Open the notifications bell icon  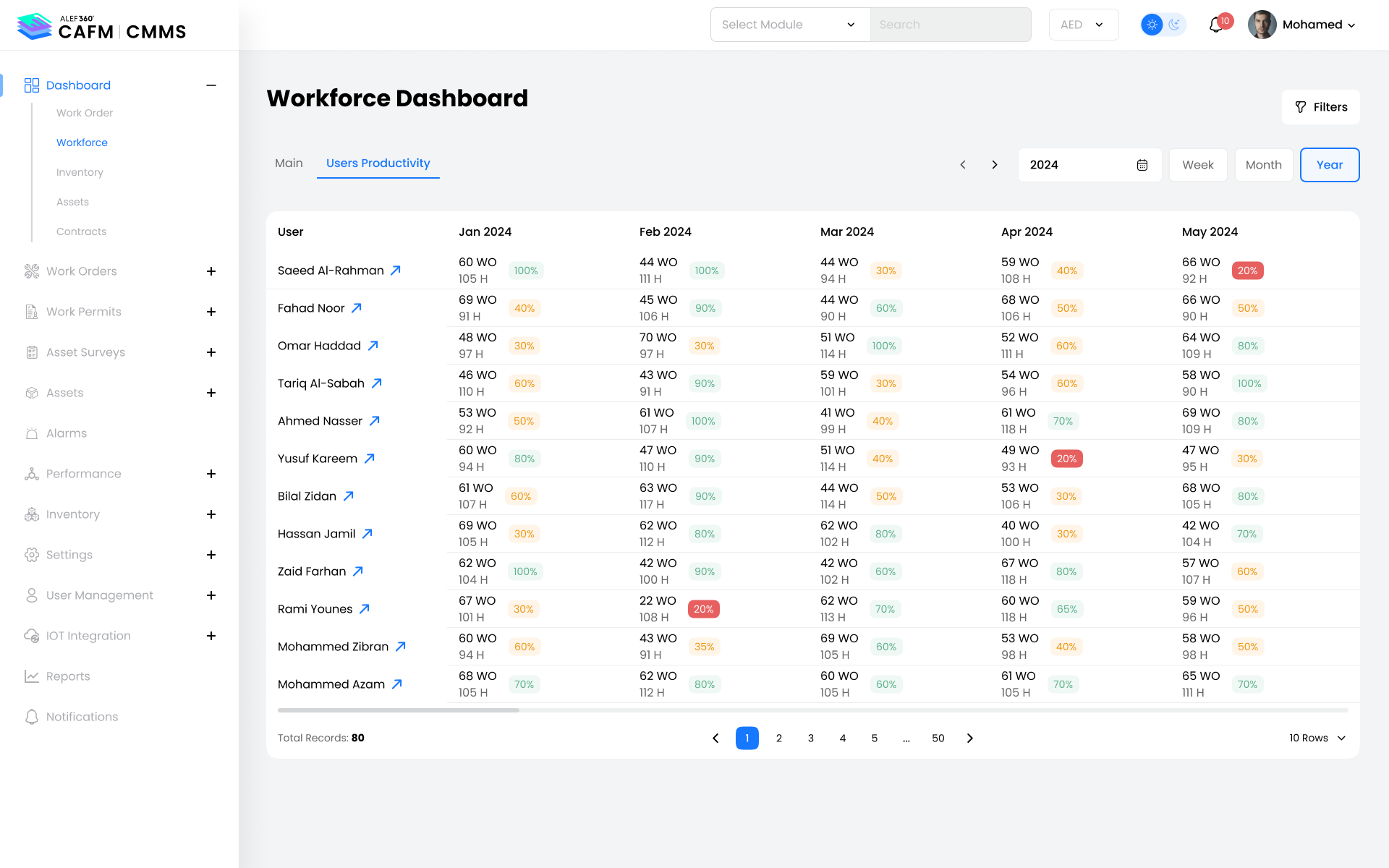point(1217,25)
